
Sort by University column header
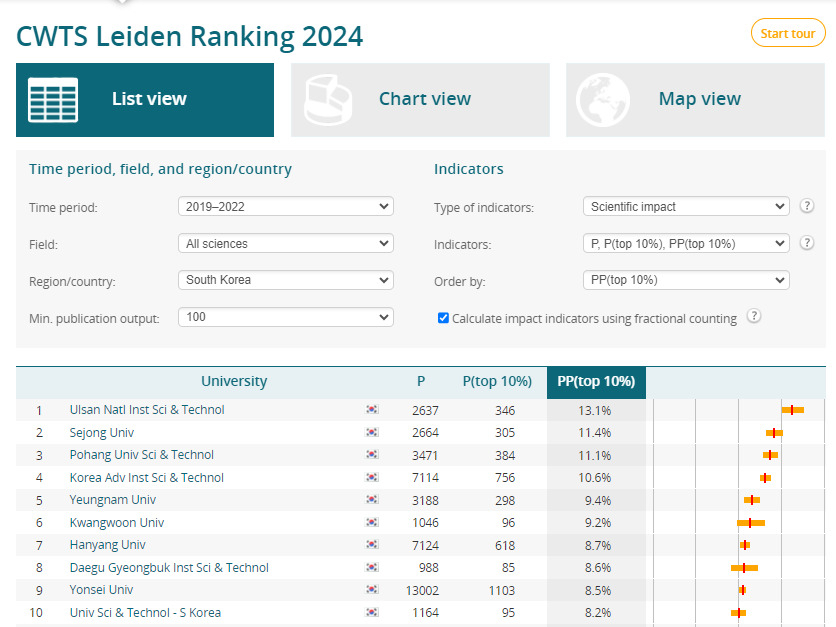pyautogui.click(x=234, y=382)
